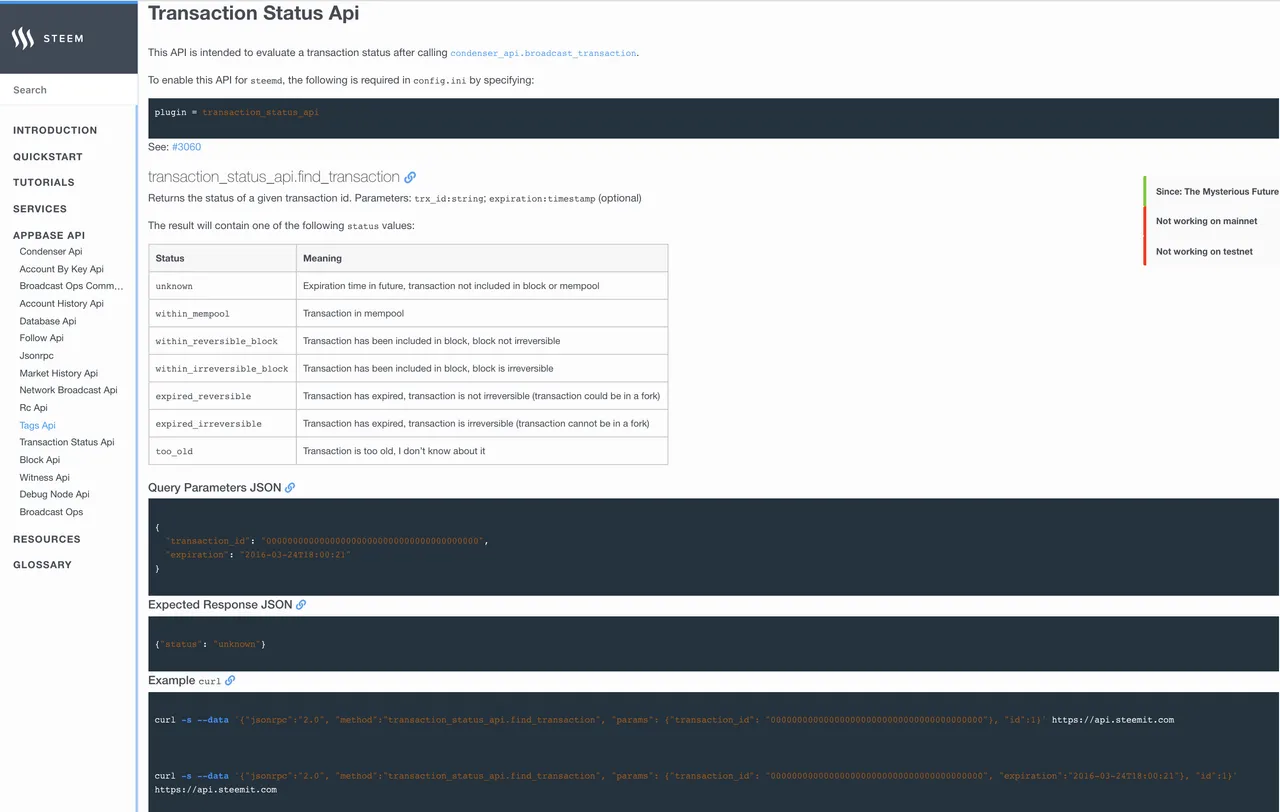Click the Query Parameters JSON heading

tap(215, 487)
